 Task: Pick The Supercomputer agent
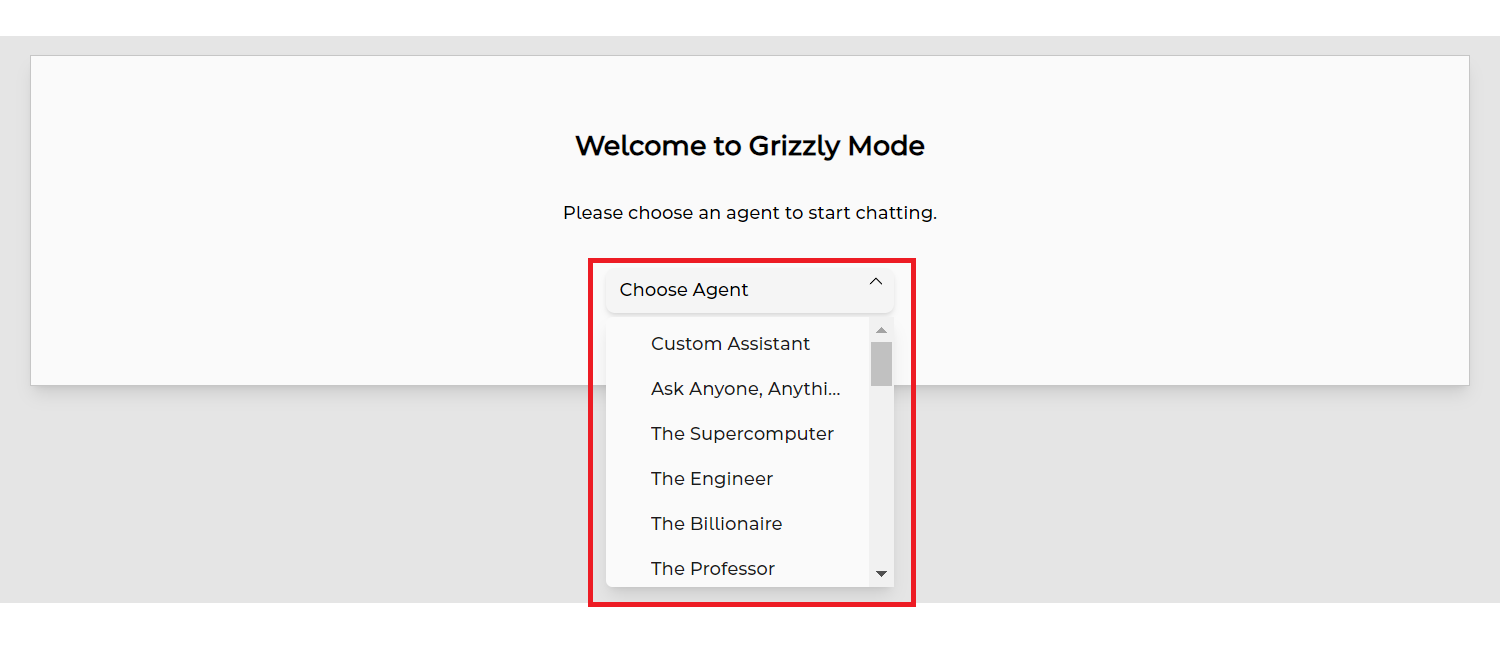(x=742, y=434)
